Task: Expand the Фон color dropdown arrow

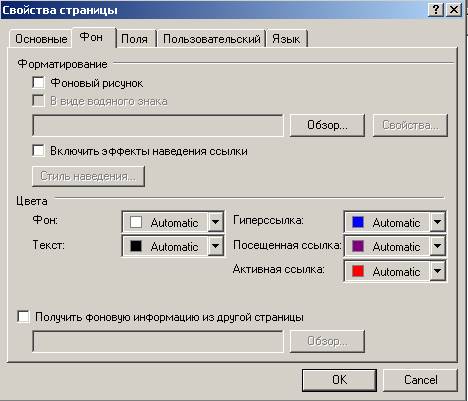Action: point(216,221)
